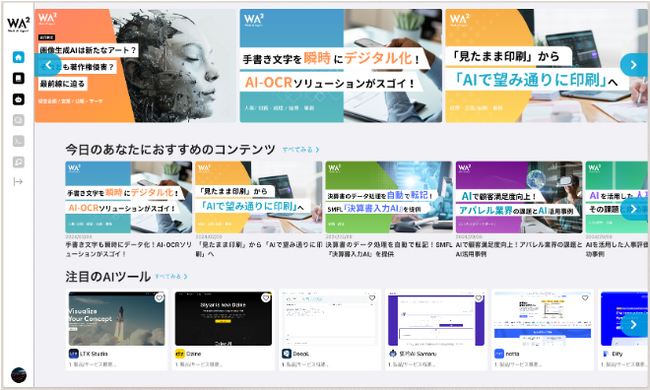
Task: Click the WA² logo in the sidebar
Action: click(x=18, y=25)
